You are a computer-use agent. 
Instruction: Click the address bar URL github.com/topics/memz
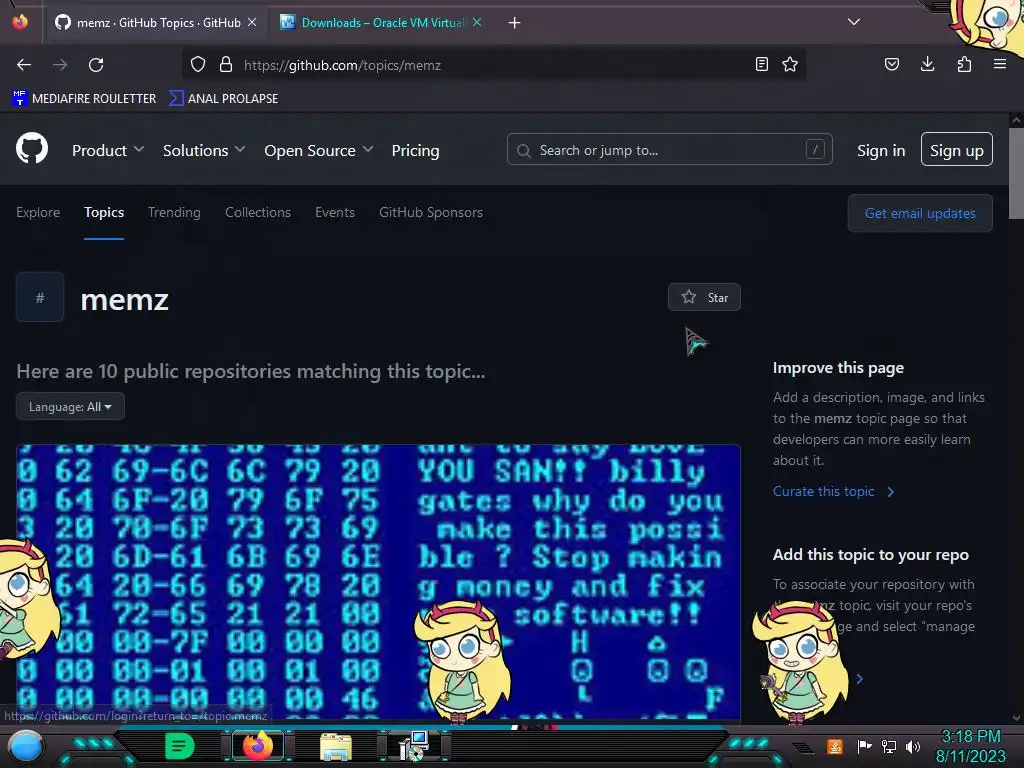342,65
